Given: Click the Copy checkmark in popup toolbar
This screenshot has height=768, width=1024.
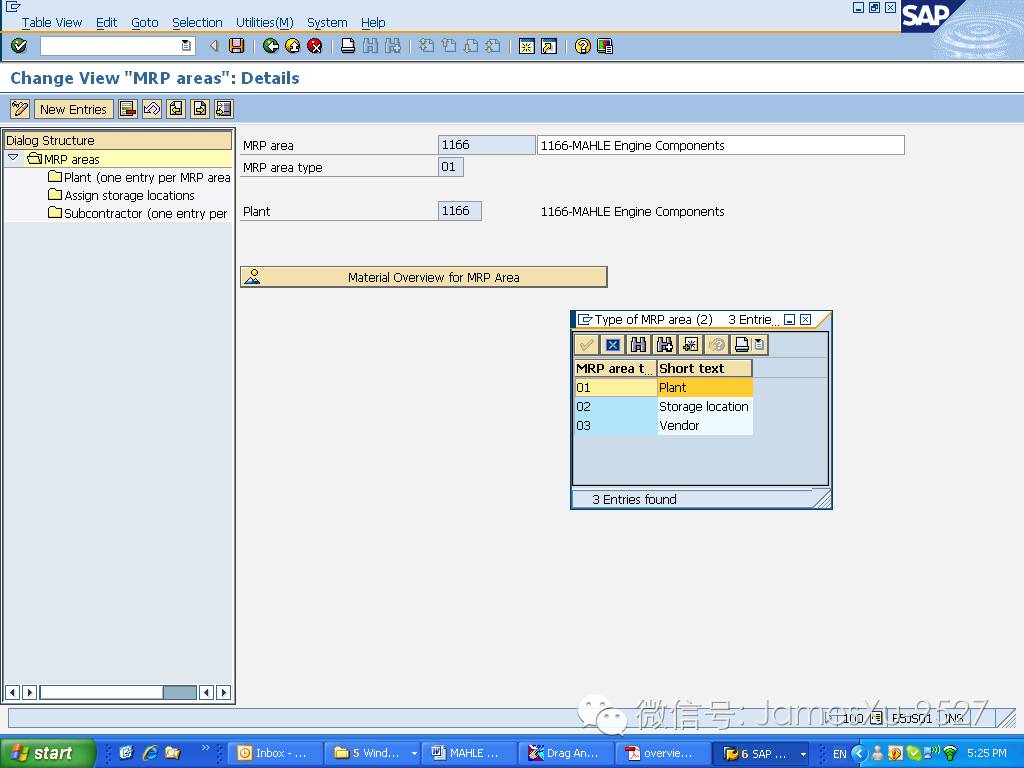Looking at the screenshot, I should [586, 344].
